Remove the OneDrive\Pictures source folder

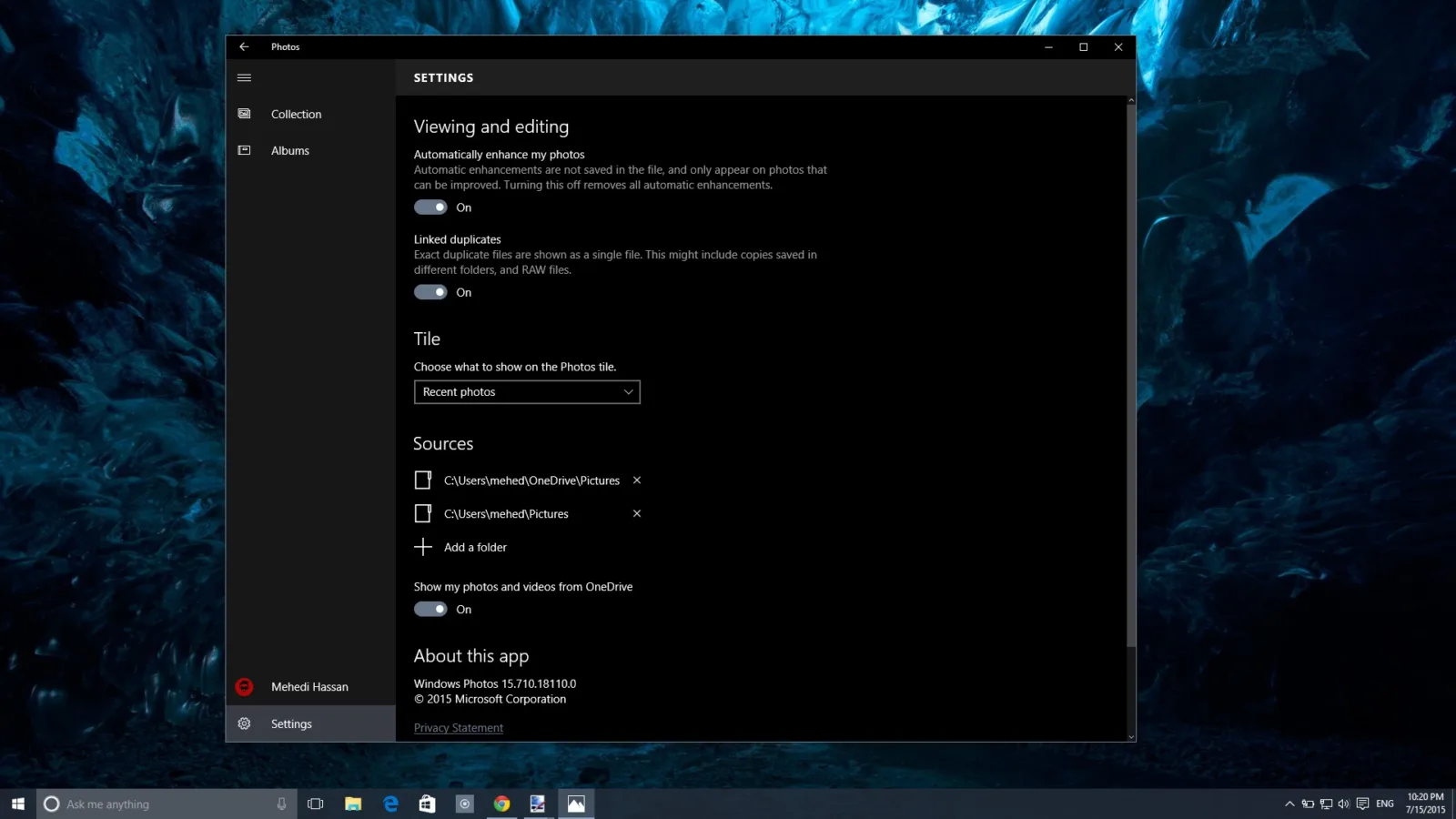(x=637, y=480)
